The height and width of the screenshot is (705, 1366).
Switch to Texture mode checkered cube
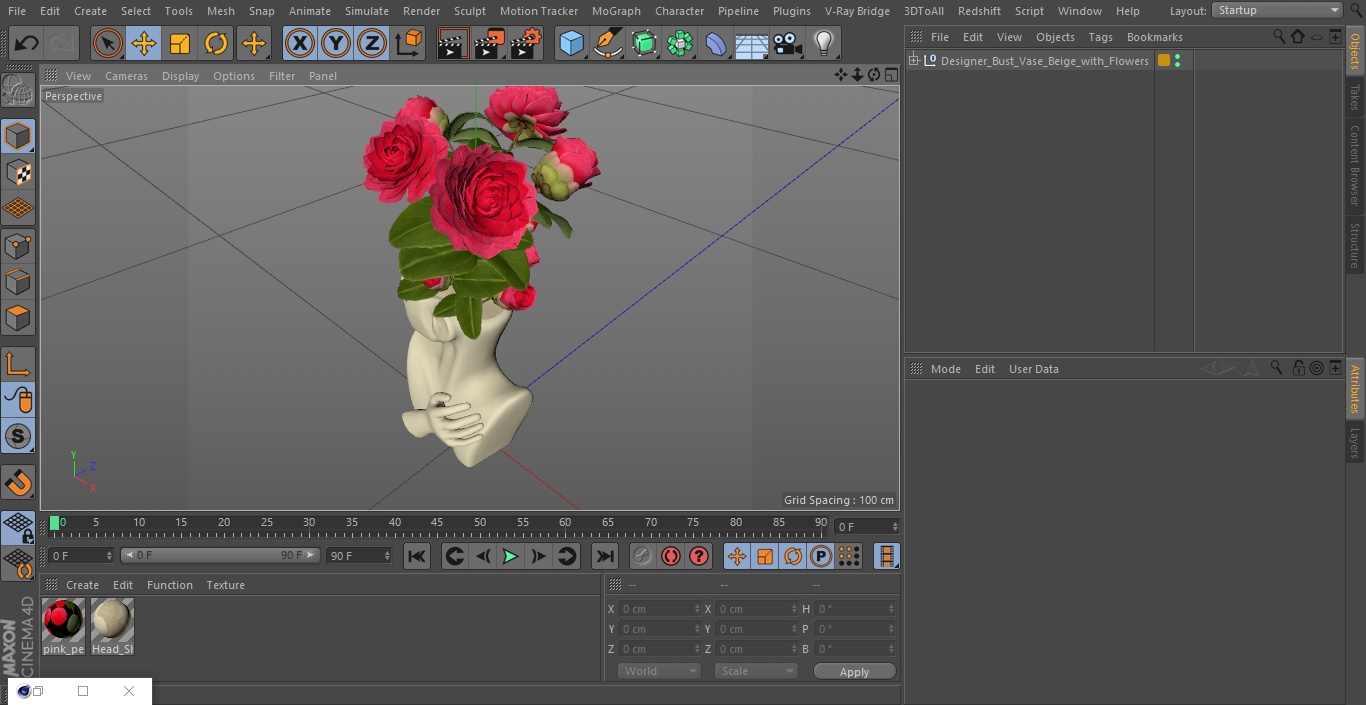(x=18, y=172)
